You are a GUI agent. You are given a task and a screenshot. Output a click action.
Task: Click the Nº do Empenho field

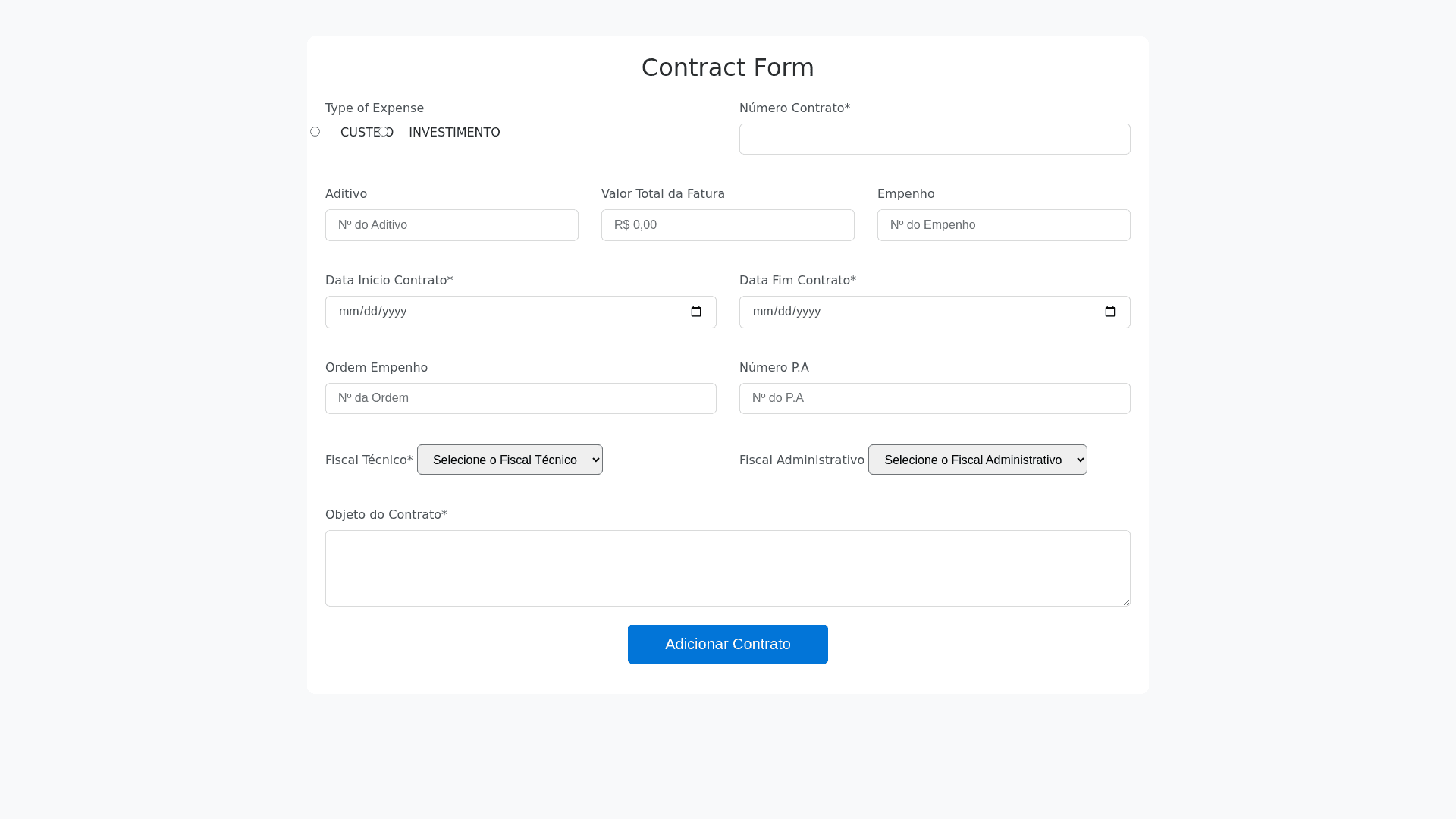click(1003, 225)
